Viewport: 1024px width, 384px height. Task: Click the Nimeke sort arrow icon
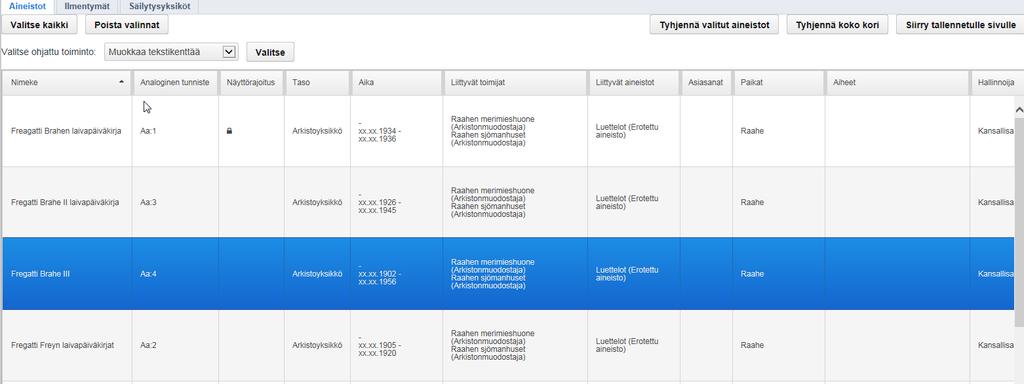click(x=121, y=83)
